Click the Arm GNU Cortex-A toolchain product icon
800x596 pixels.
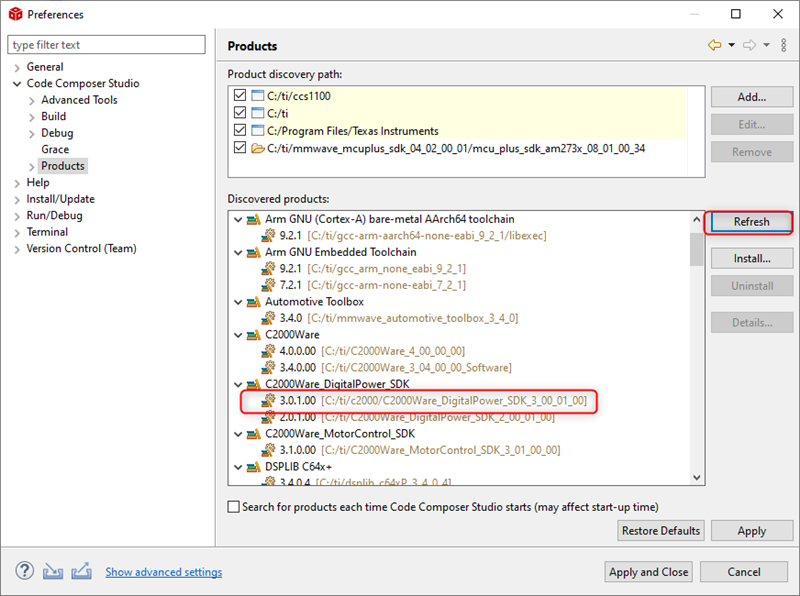pos(254,219)
